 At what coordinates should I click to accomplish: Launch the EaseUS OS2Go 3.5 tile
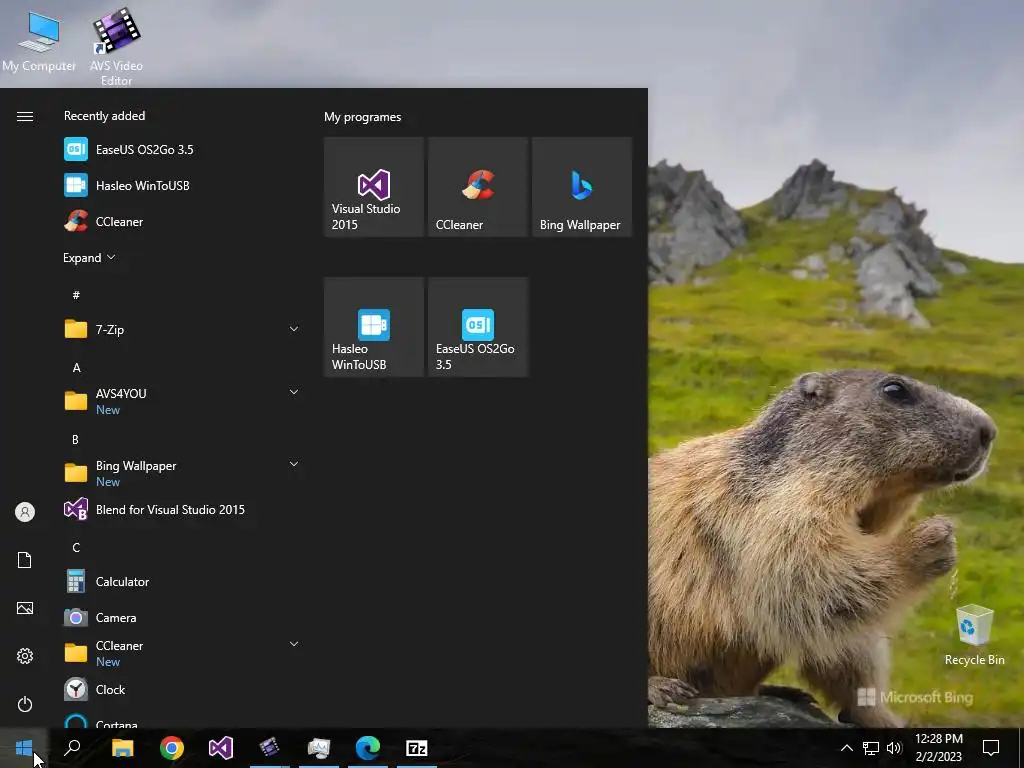[478, 327]
